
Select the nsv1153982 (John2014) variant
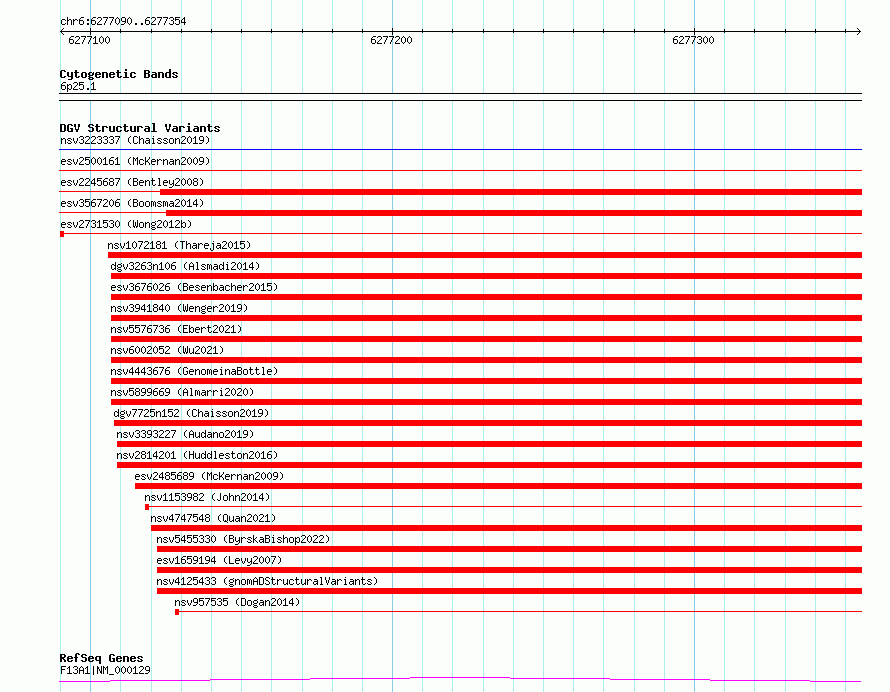pos(207,497)
